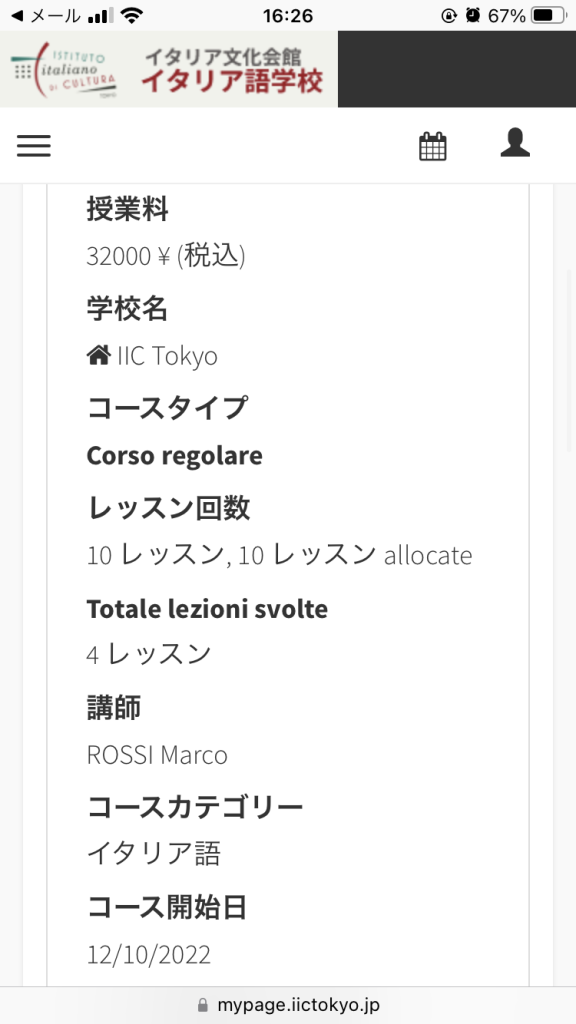Tap the padlock icon in address bar
576x1024 pixels.
(202, 1005)
